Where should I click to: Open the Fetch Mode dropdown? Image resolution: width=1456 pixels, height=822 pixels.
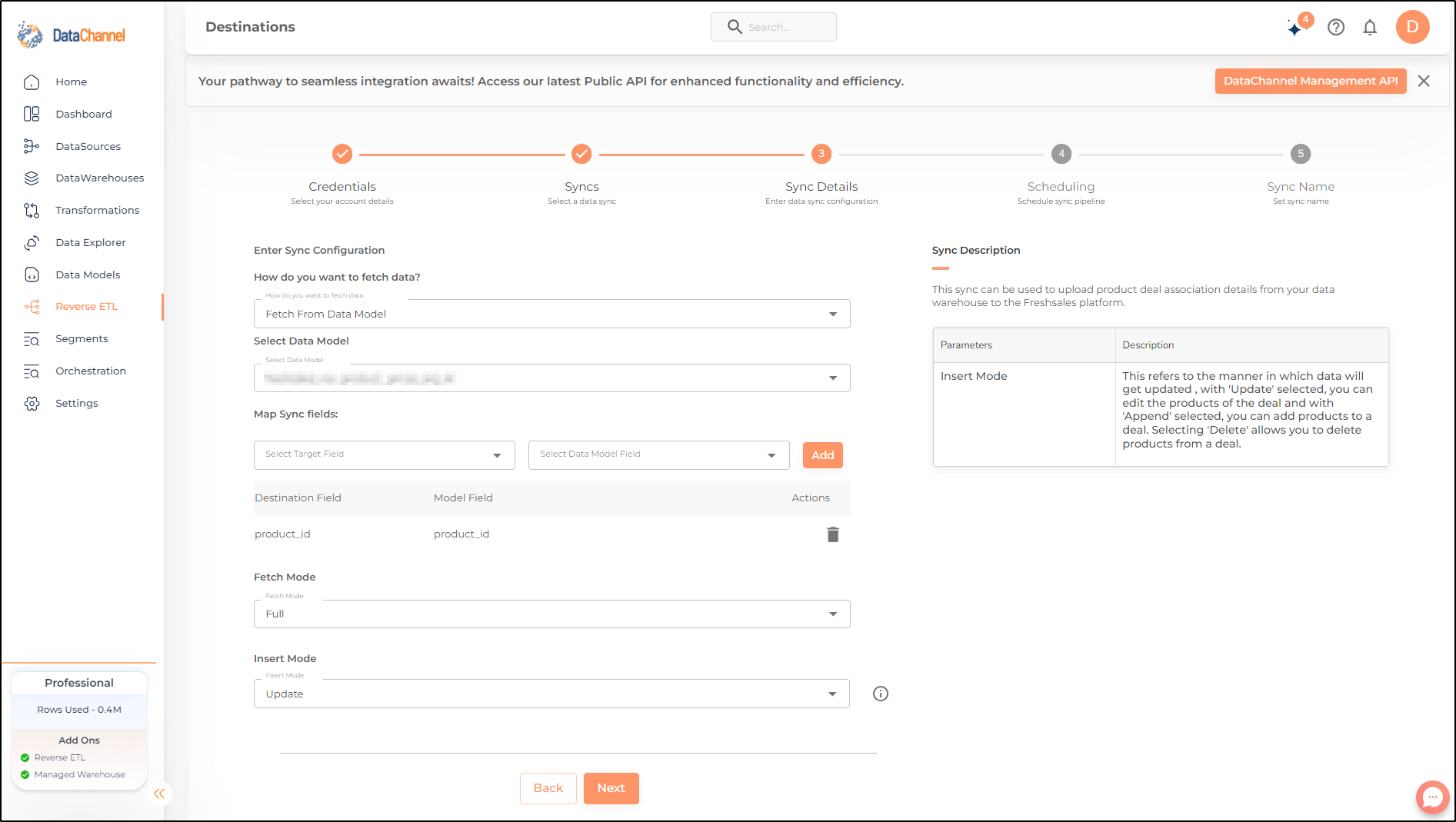[x=551, y=614]
